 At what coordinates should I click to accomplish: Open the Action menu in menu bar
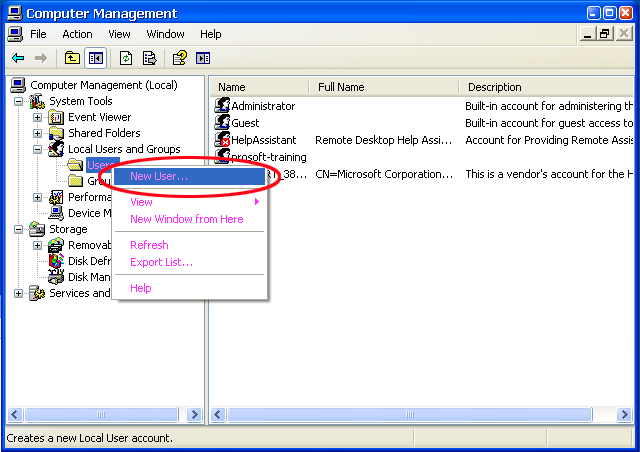pyautogui.click(x=77, y=34)
